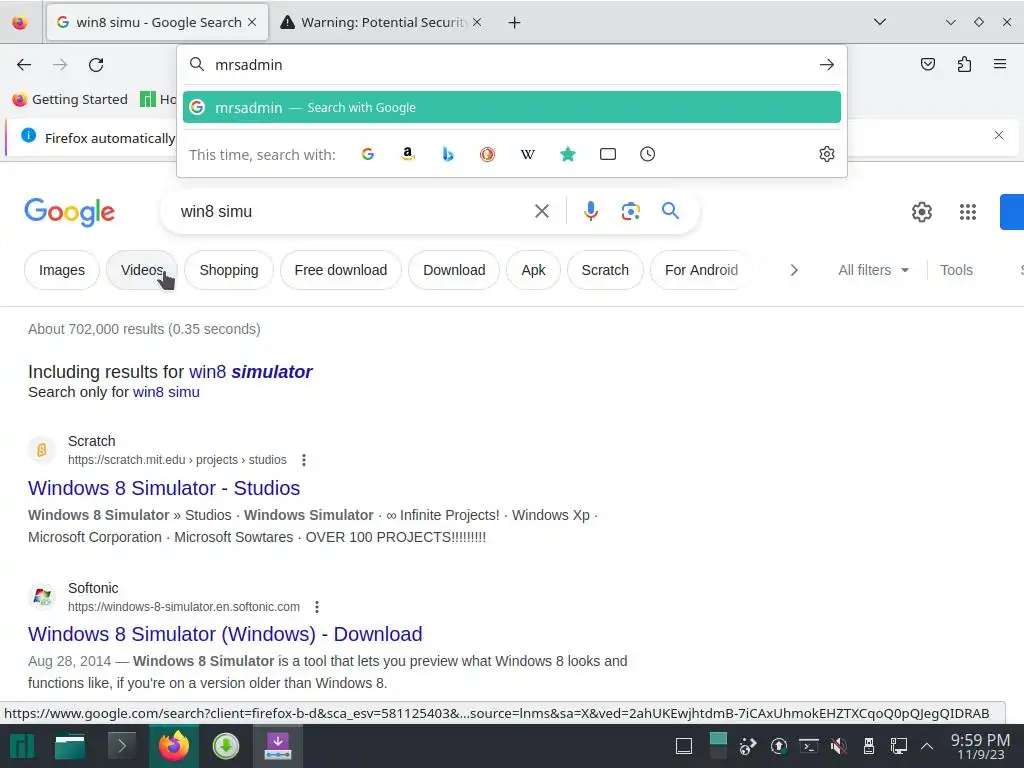Select the Free download chip
Viewport: 1024px width, 768px height.
pos(340,270)
